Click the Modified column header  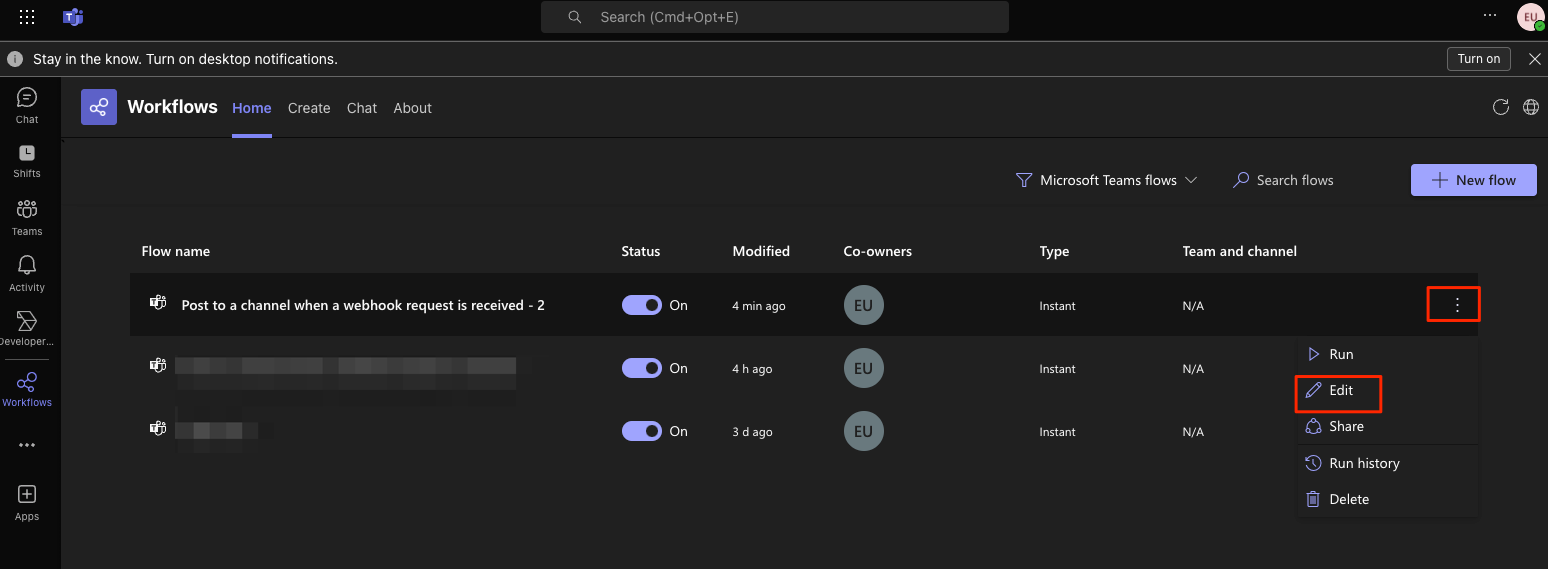point(761,251)
